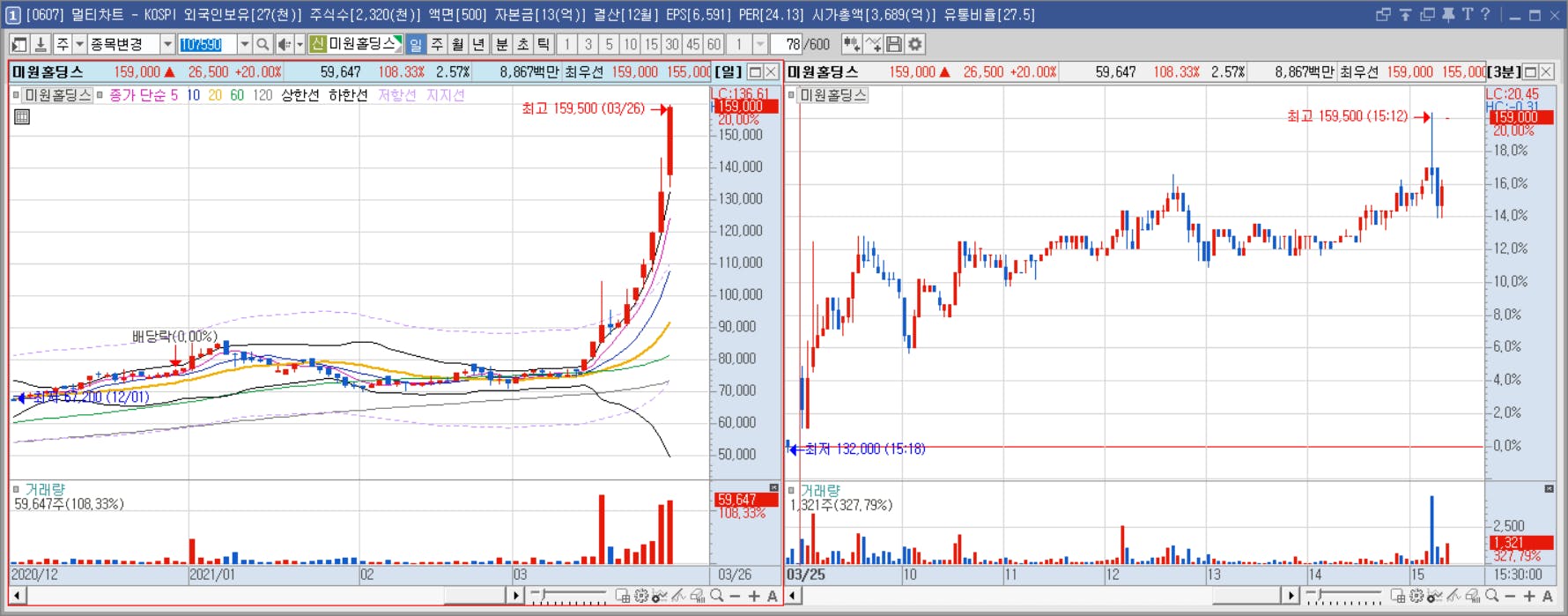Click the magnifier icon below daily chart
This screenshot has height=616, width=1568.
pos(717,597)
